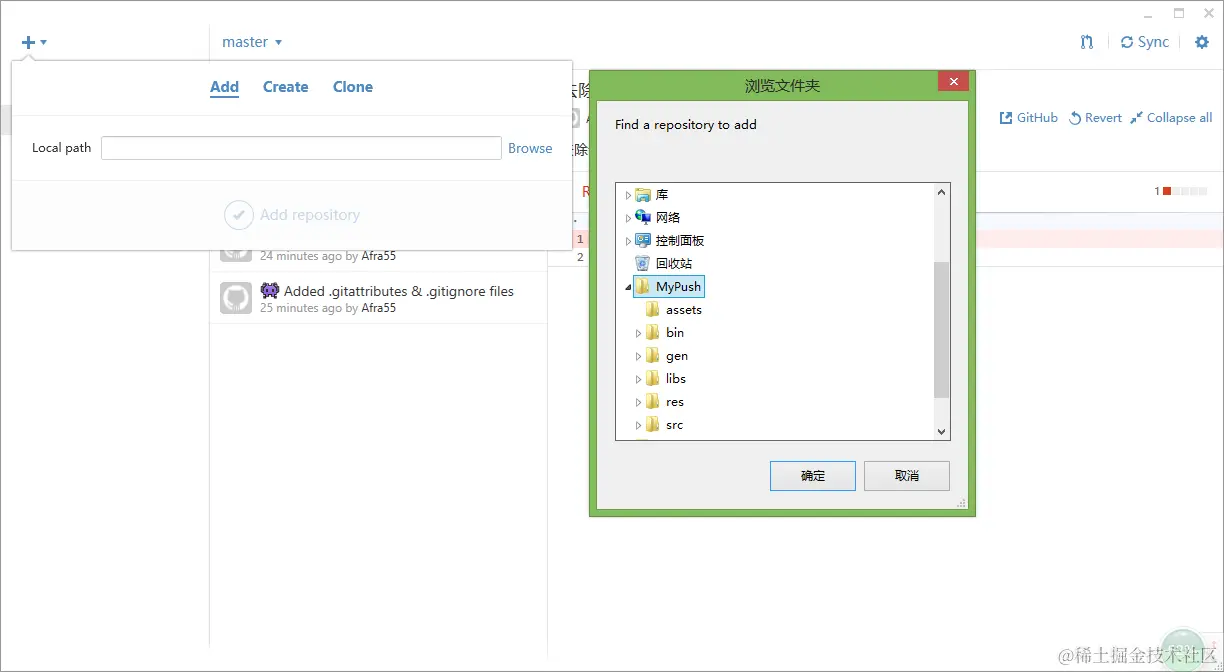Select the src folder label
1224x672 pixels.
point(675,425)
